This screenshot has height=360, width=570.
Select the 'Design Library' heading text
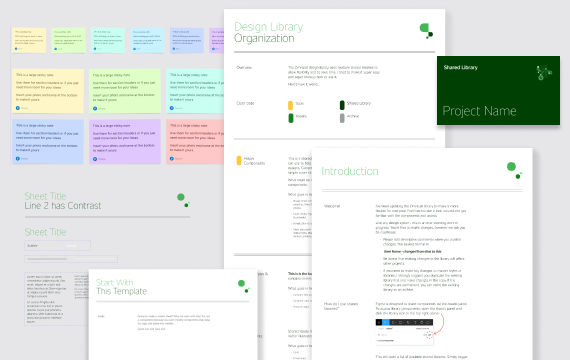coord(268,27)
